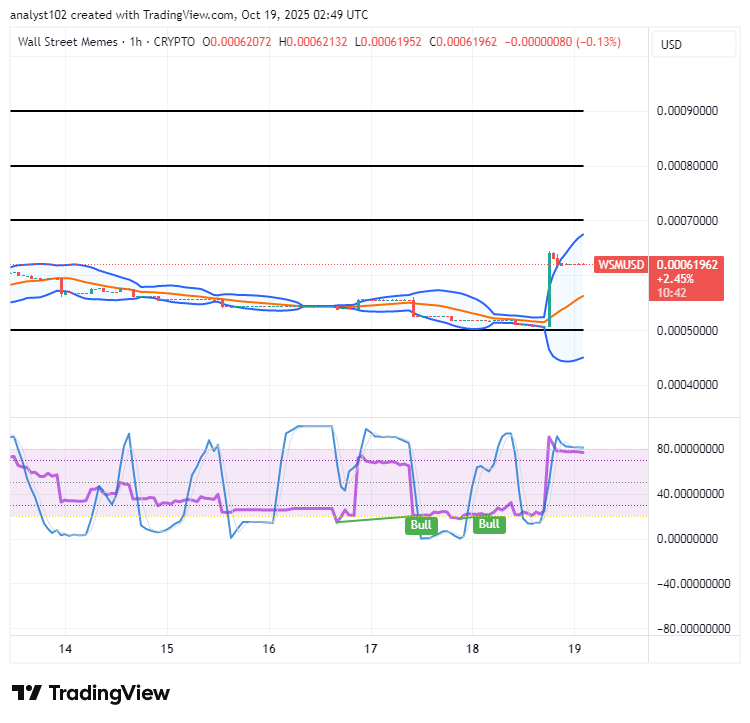Click the horizontal line at 0.00090000
Viewport: 750px width, 723px height.
[x=297, y=111]
